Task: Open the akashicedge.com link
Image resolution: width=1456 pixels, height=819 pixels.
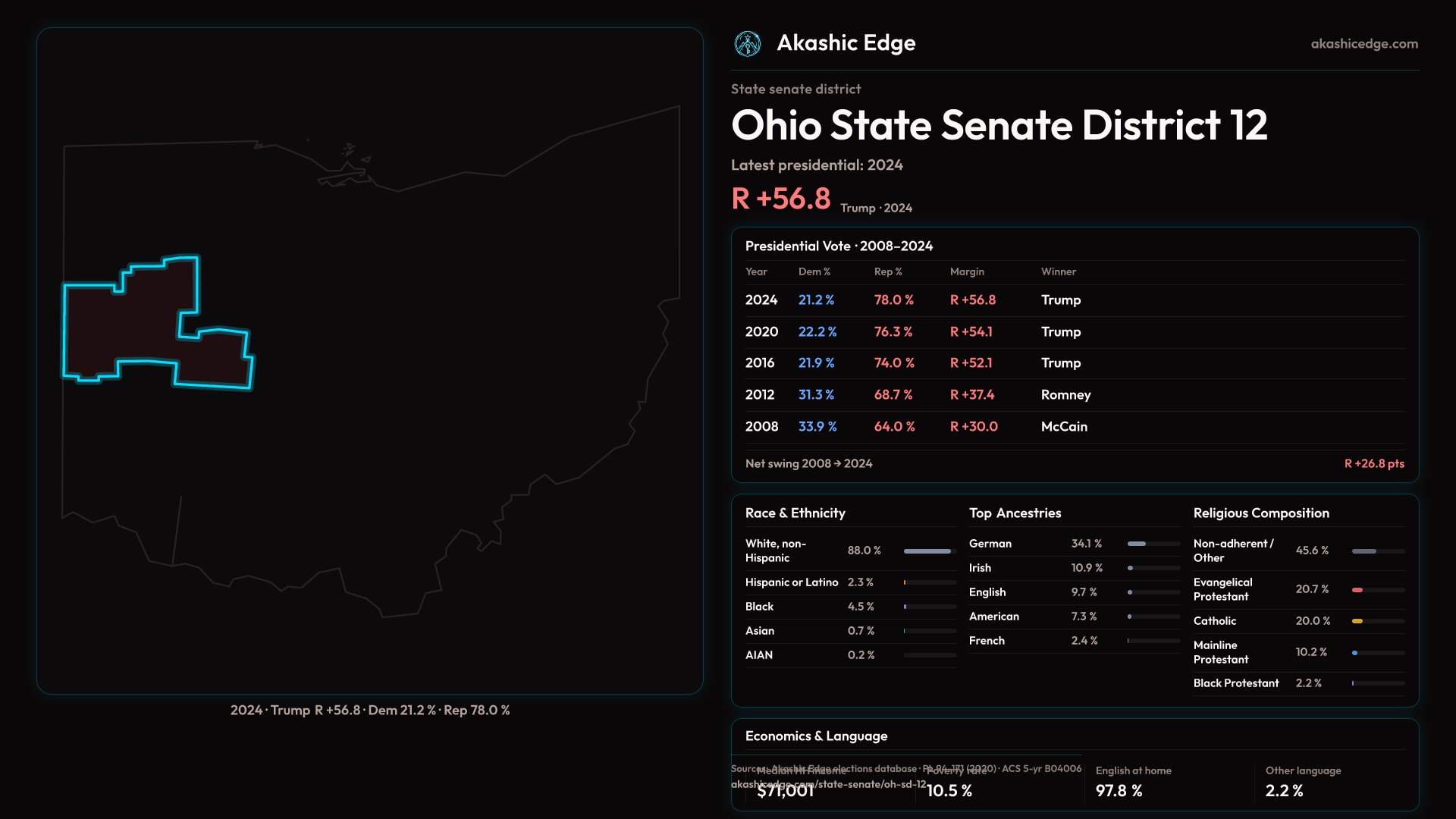Action: (1364, 44)
